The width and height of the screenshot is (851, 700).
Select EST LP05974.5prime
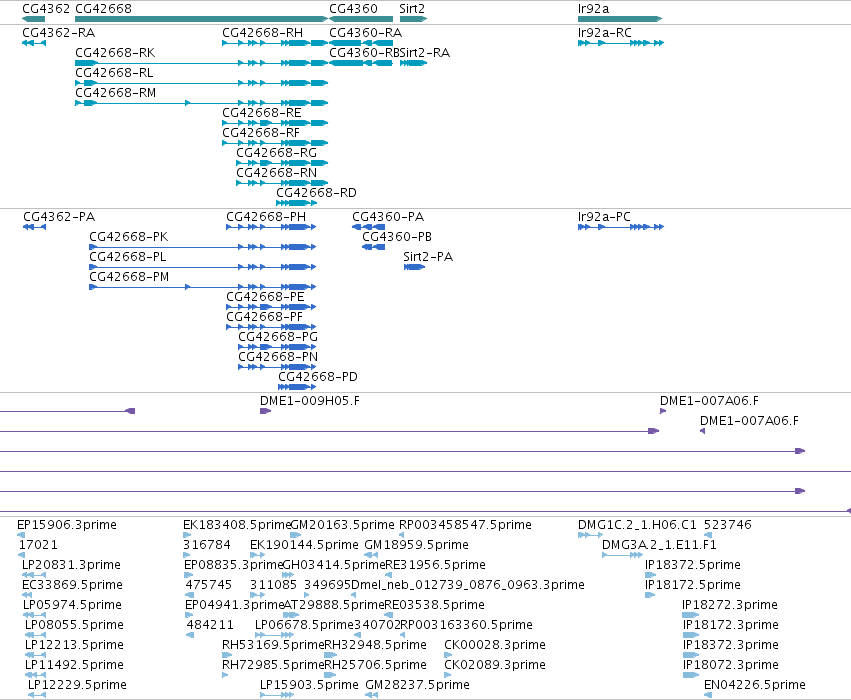(72, 606)
